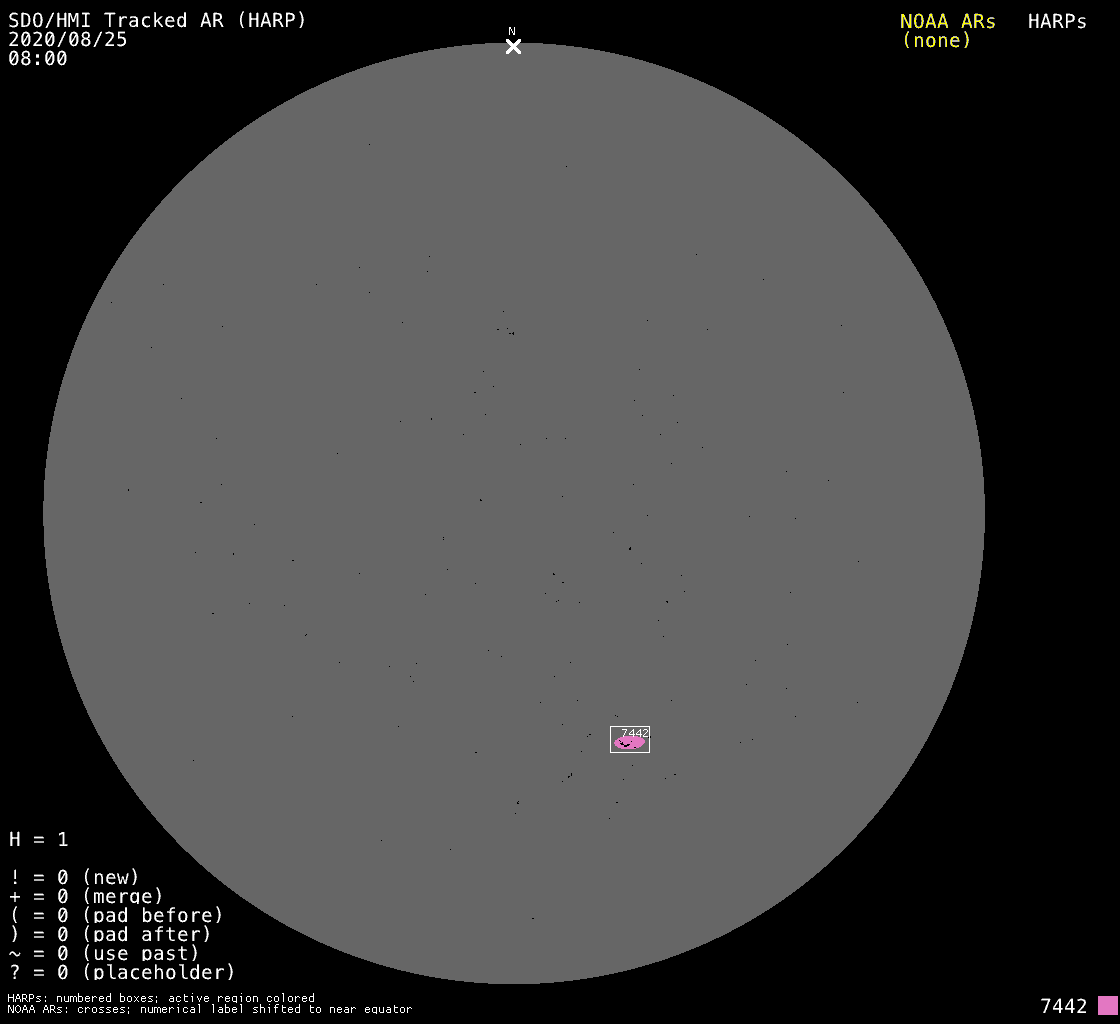This screenshot has width=1120, height=1024.
Task: Select the HARPs heading
Action: pos(1057,22)
